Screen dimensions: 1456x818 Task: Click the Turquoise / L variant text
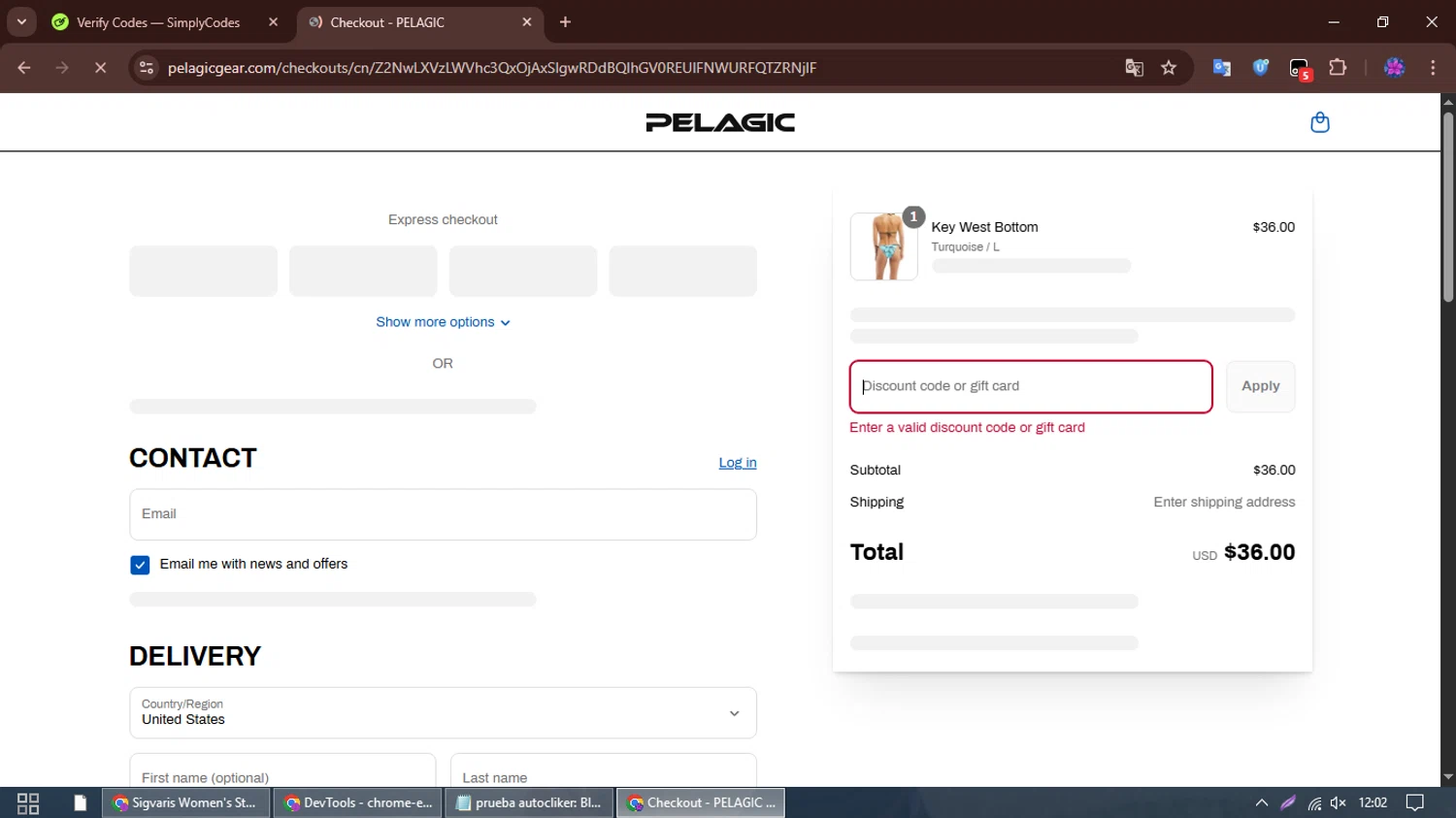click(965, 247)
